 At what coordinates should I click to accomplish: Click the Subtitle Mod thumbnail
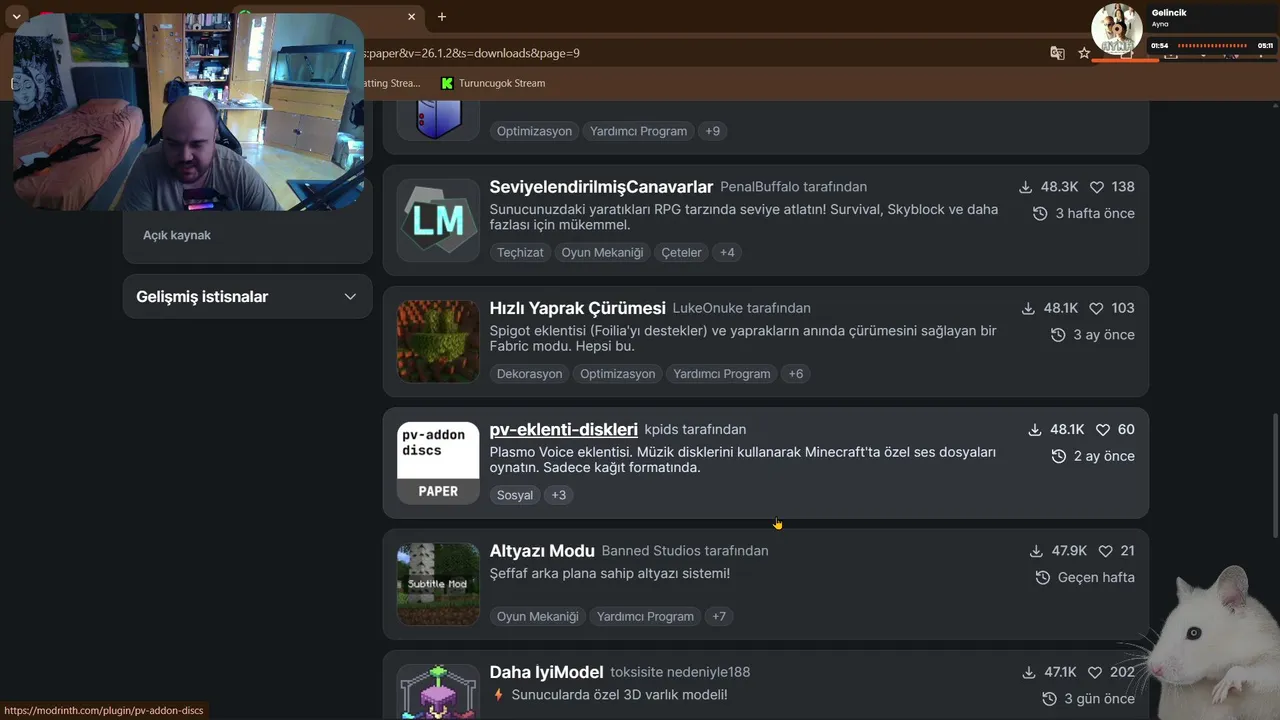pyautogui.click(x=438, y=584)
